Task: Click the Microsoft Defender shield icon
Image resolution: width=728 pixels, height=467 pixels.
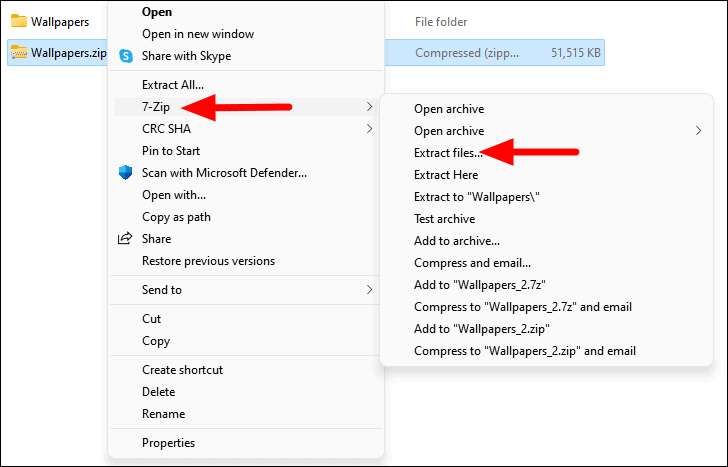Action: [x=125, y=173]
